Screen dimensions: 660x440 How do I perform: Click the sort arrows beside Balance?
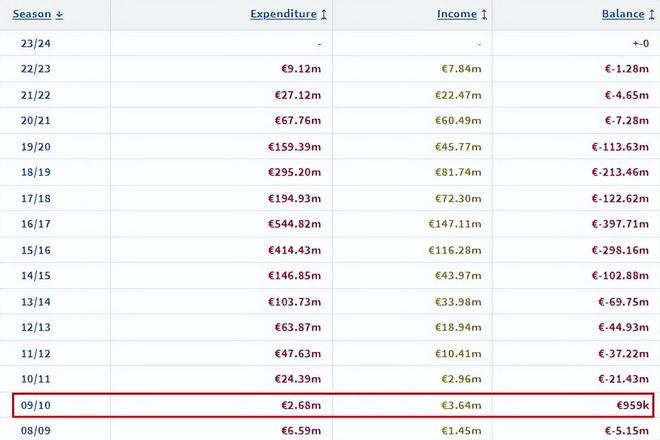[652, 15]
